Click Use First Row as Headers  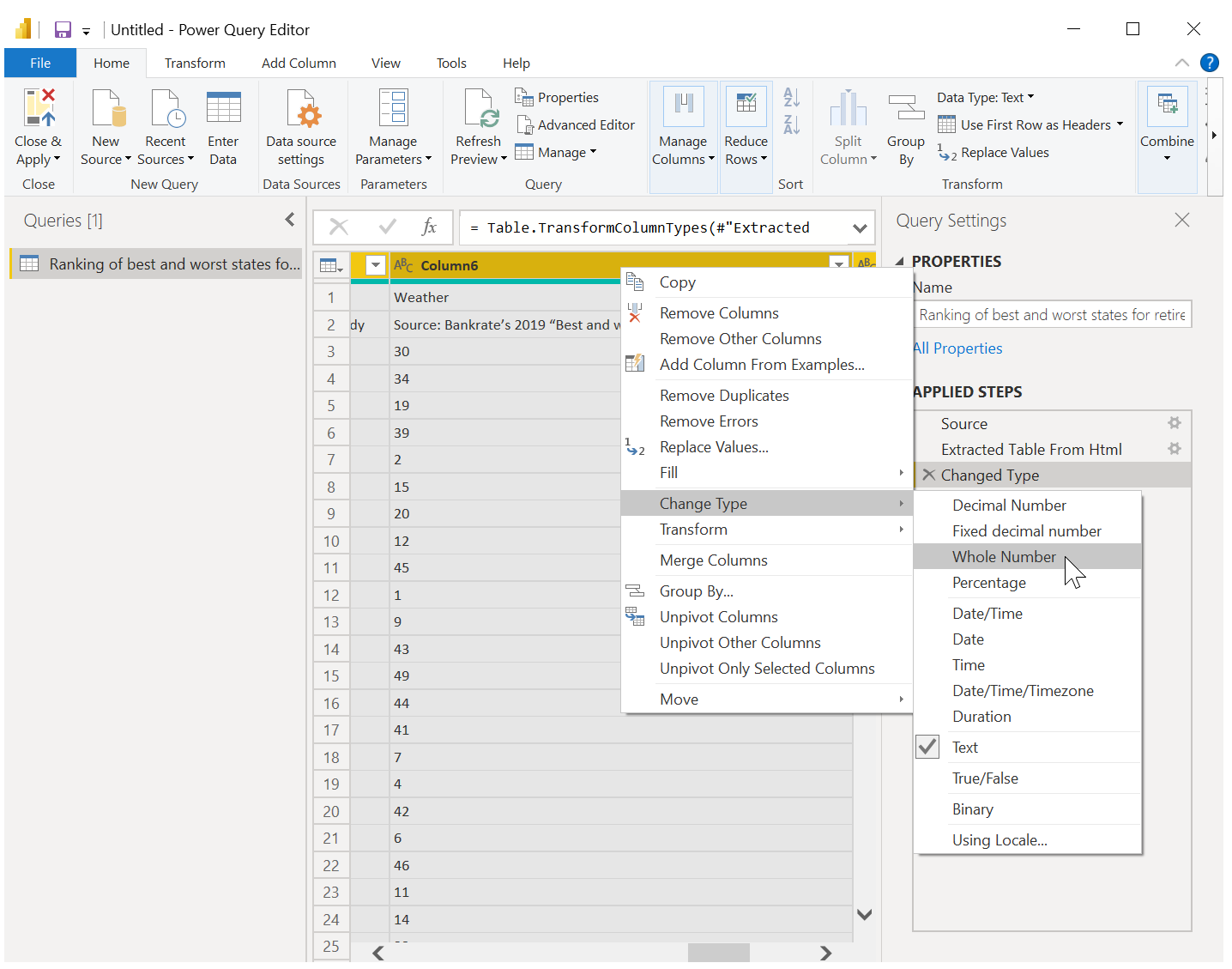point(1030,125)
